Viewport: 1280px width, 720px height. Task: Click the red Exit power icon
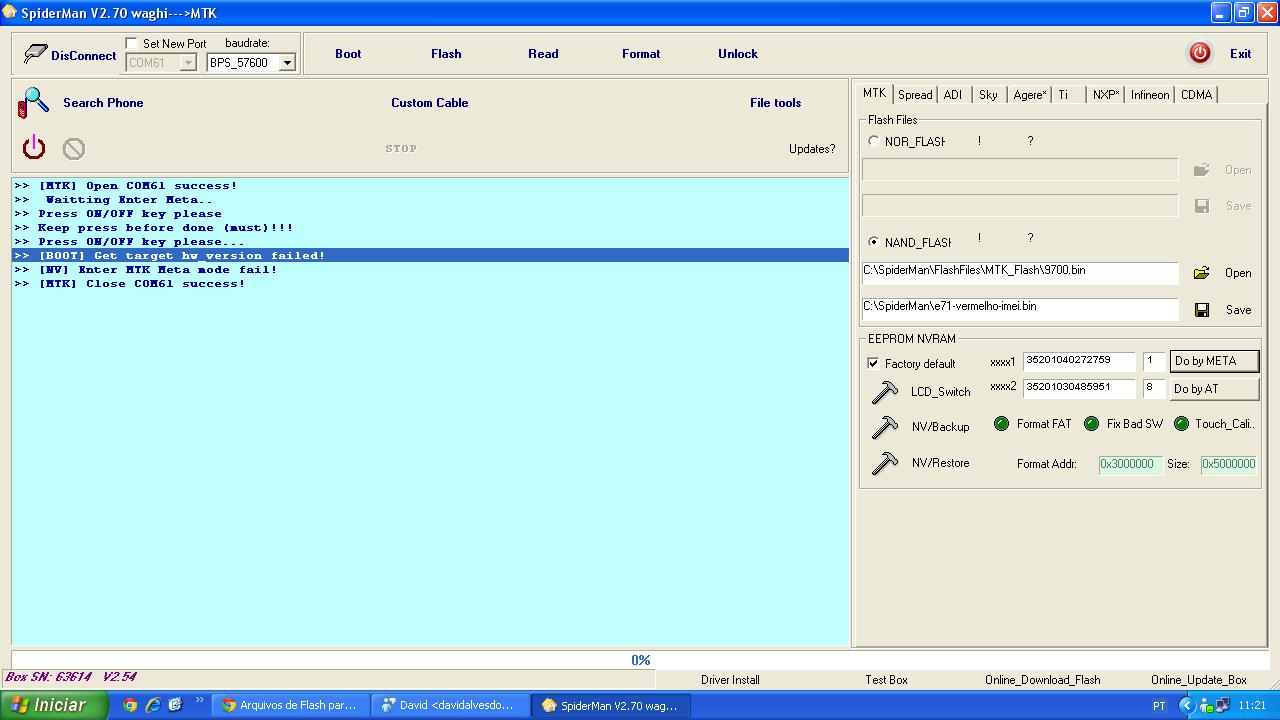pyautogui.click(x=1200, y=53)
